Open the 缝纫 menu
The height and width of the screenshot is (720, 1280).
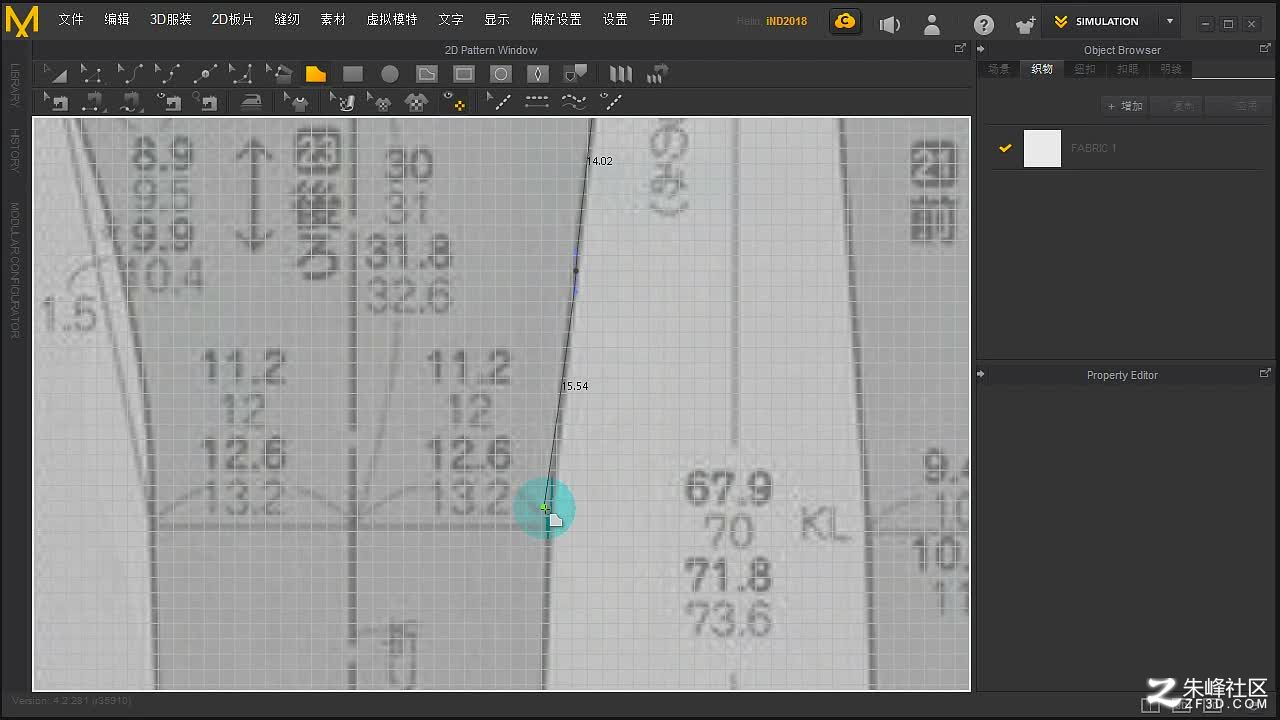pos(287,19)
